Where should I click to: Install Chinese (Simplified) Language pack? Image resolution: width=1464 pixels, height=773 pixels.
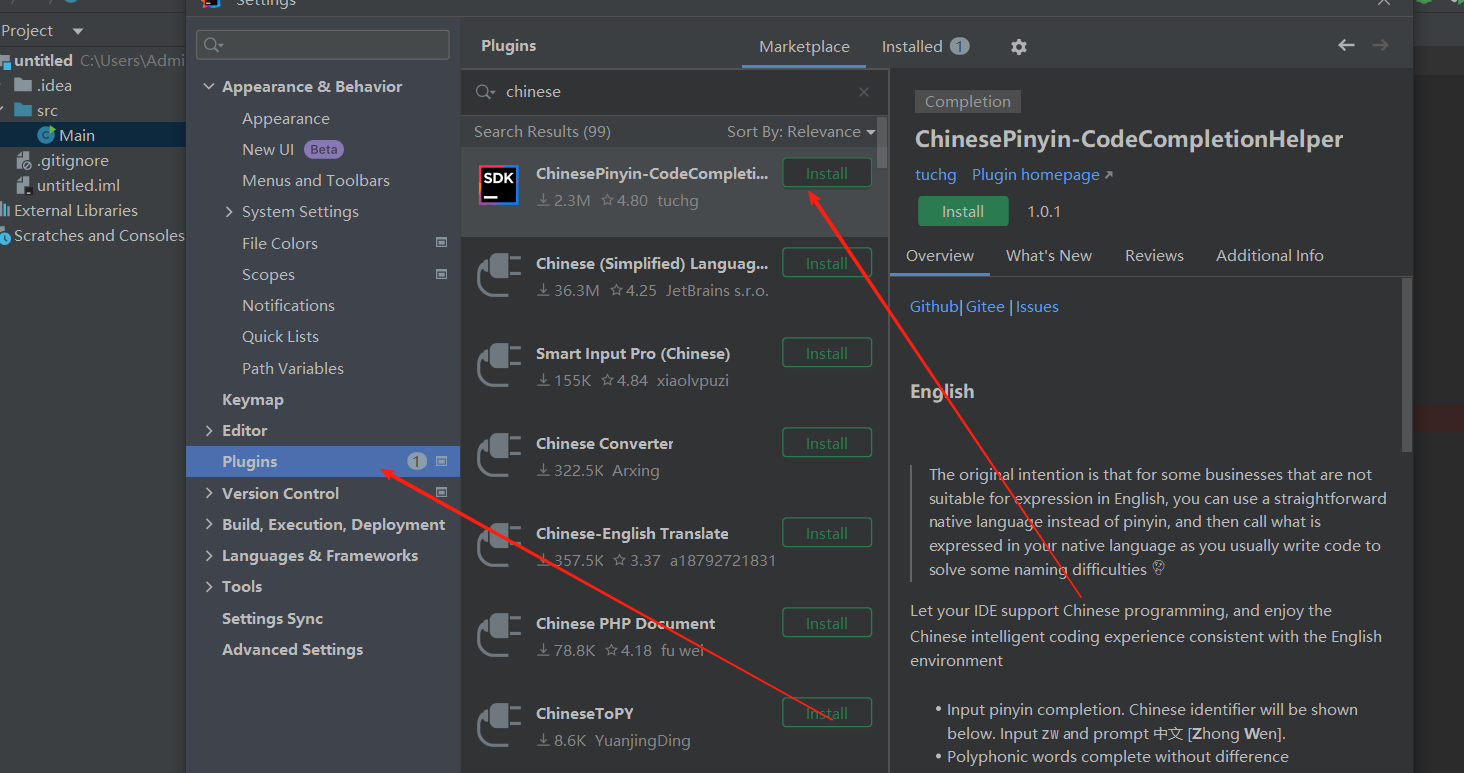click(827, 263)
